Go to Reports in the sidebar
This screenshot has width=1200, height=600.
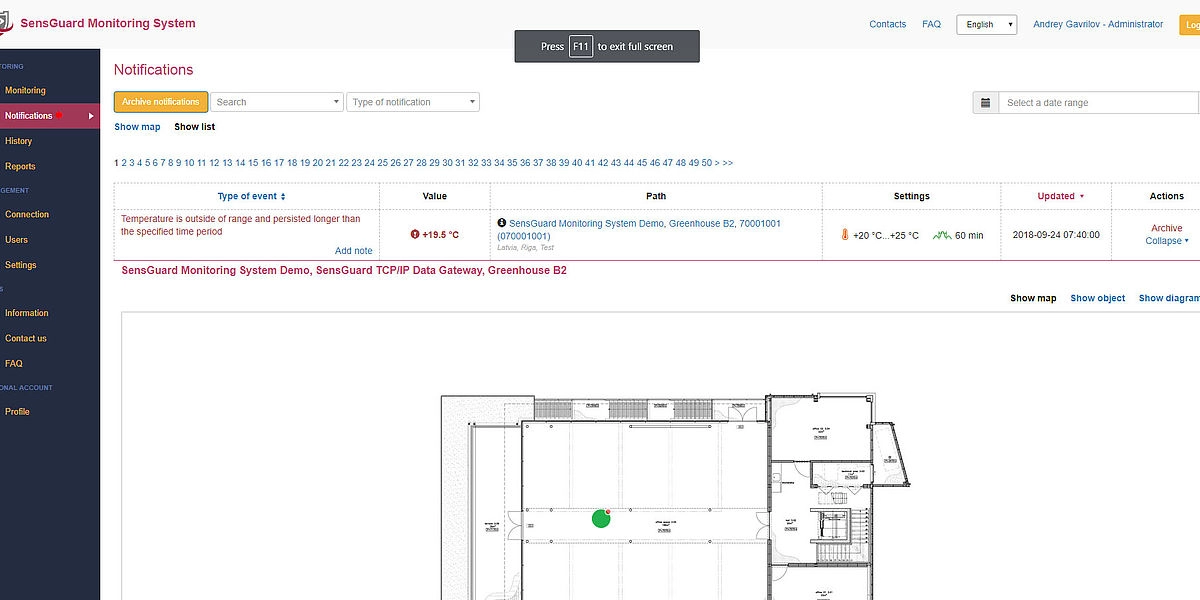20,166
